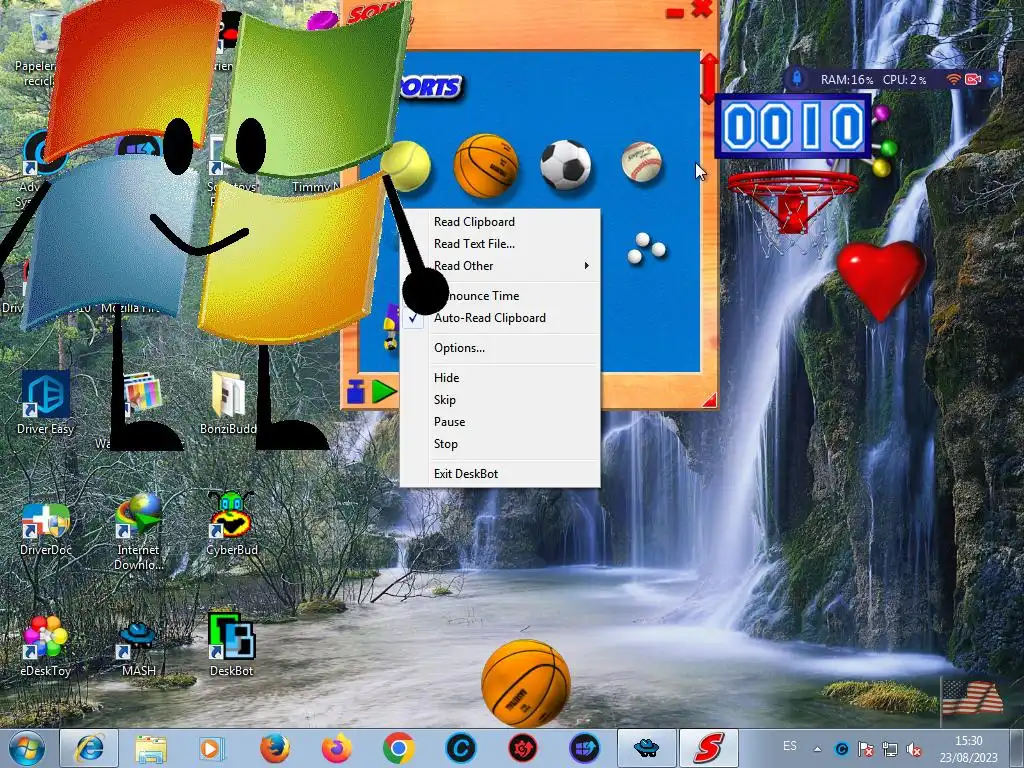Open the red gear Driver Booster taskbar icon
Screen dimensions: 1024x768
522,748
